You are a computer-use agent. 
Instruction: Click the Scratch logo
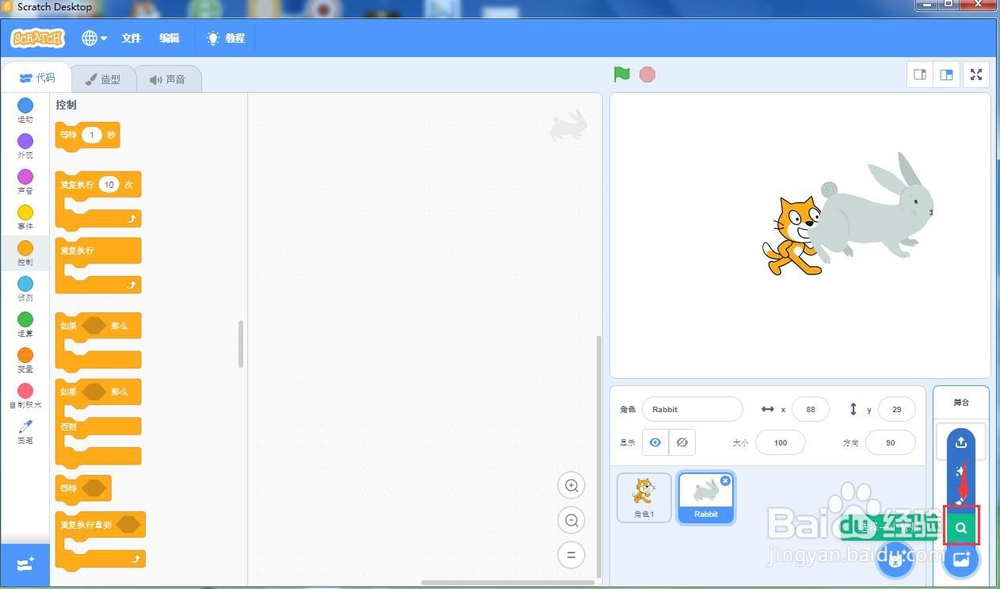pyautogui.click(x=38, y=38)
